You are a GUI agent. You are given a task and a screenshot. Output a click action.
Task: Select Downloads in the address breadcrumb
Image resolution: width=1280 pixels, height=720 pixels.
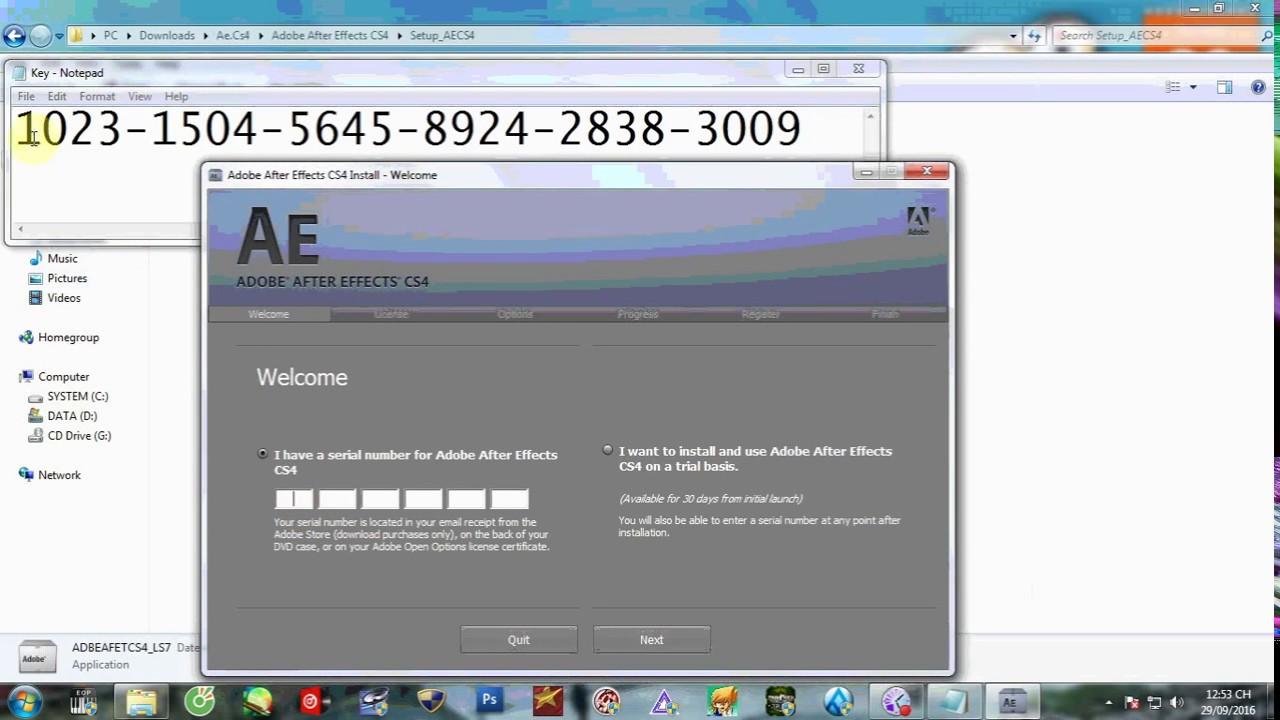(x=167, y=35)
